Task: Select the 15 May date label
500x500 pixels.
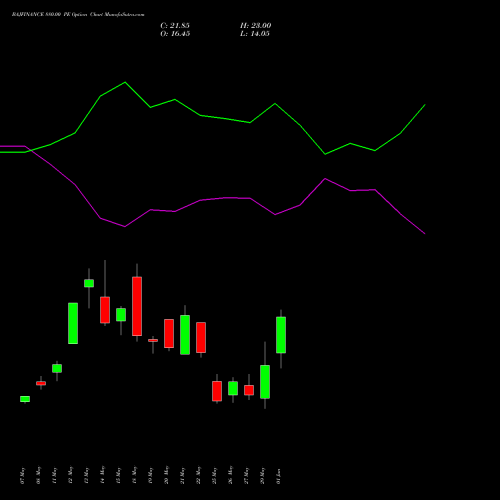Action: coord(118,475)
